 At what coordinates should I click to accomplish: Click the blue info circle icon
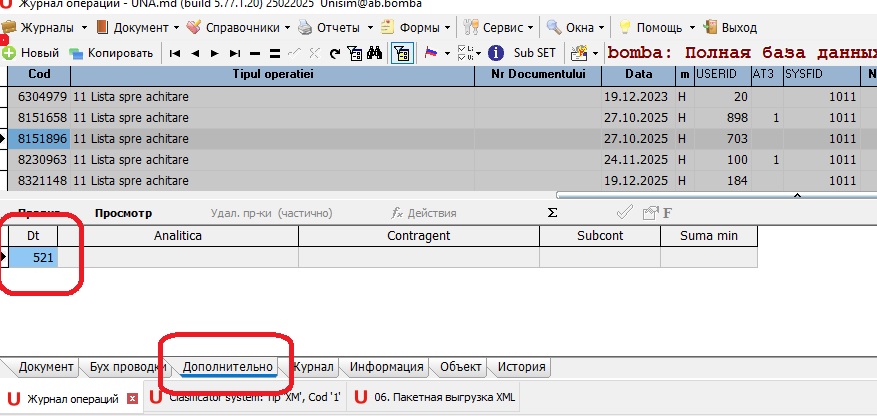[x=496, y=53]
